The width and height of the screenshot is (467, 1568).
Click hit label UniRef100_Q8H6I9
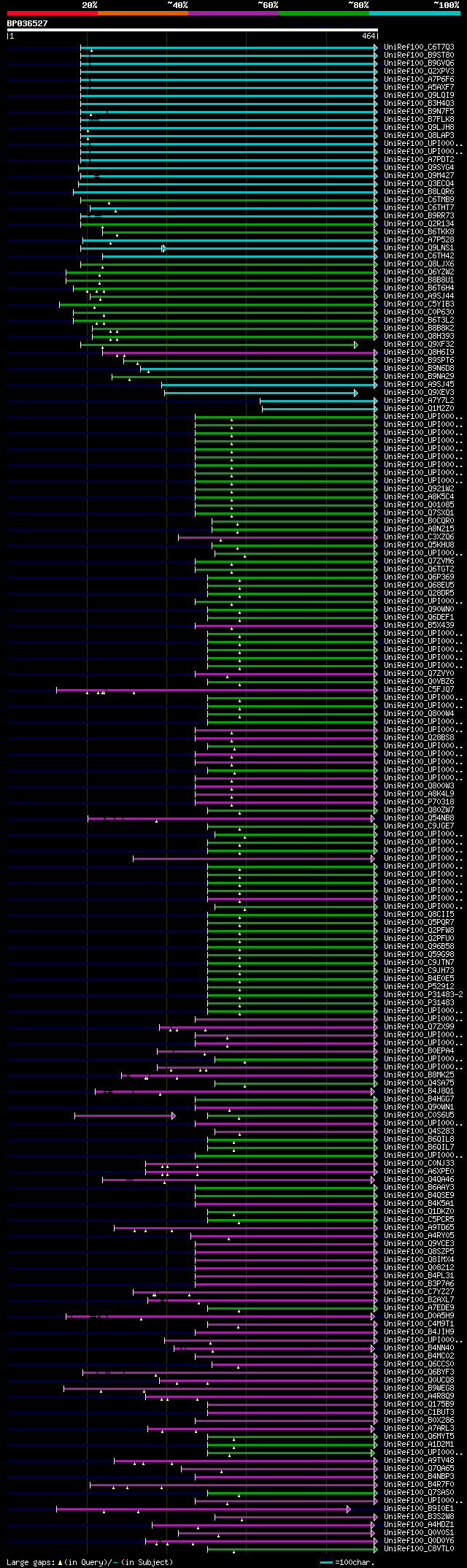point(419,353)
